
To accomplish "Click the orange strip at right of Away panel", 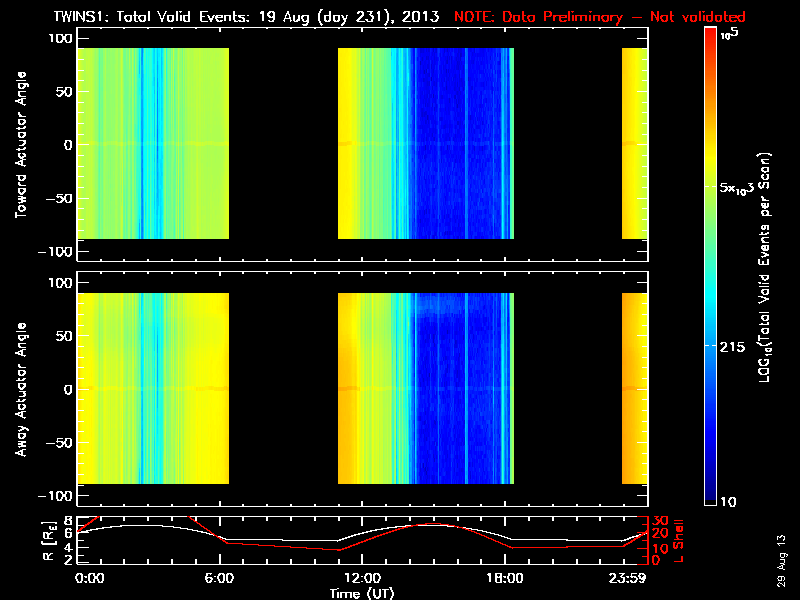I will pyautogui.click(x=635, y=388).
